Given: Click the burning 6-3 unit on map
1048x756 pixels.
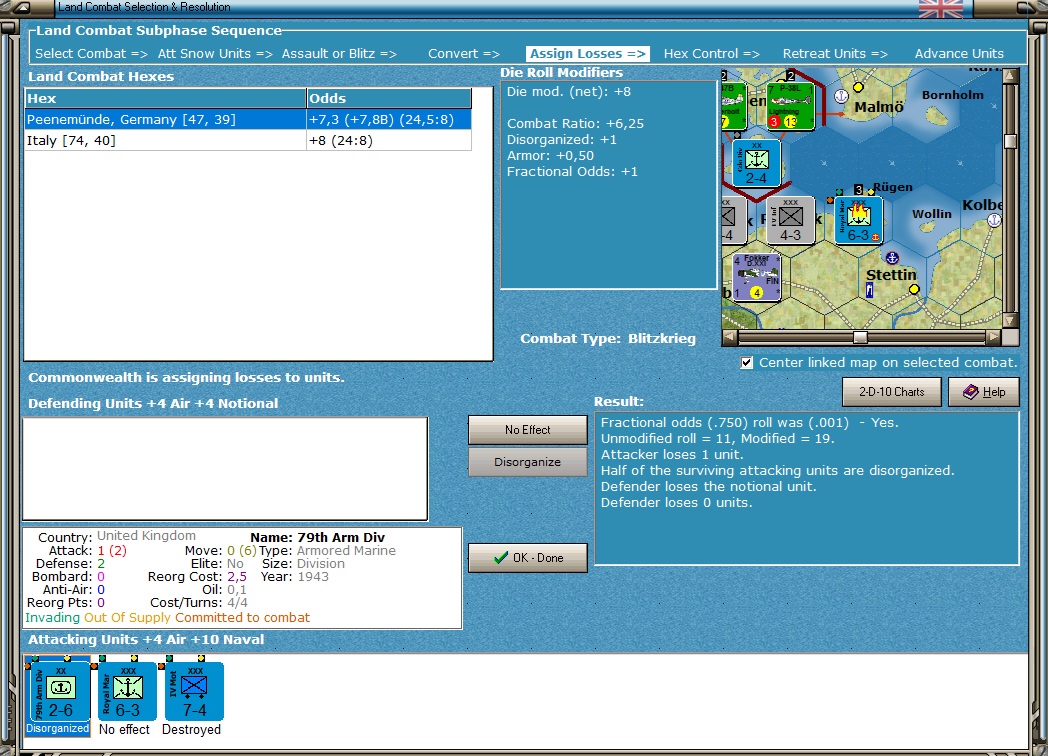Looking at the screenshot, I should [858, 220].
